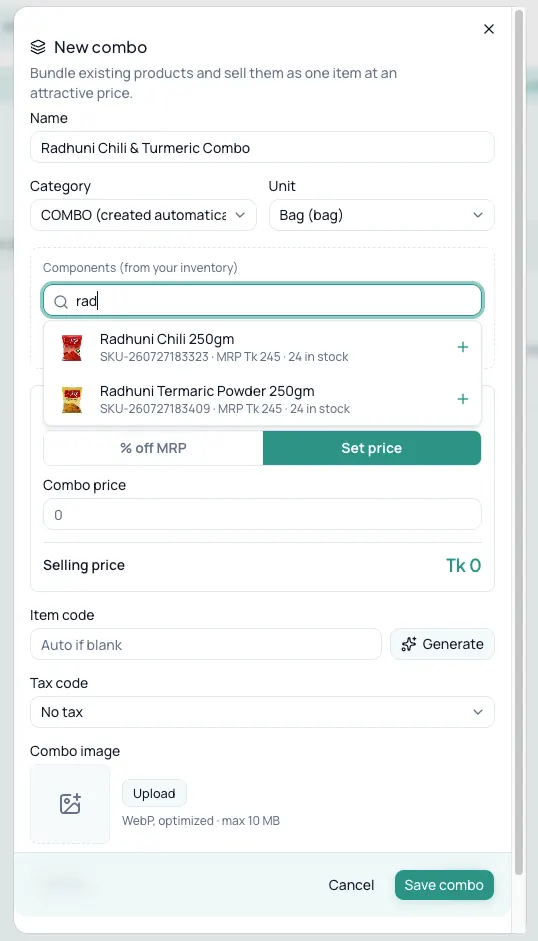Viewport: 538px width, 941px height.
Task: Close the New combo dialog
Action: coord(489,29)
